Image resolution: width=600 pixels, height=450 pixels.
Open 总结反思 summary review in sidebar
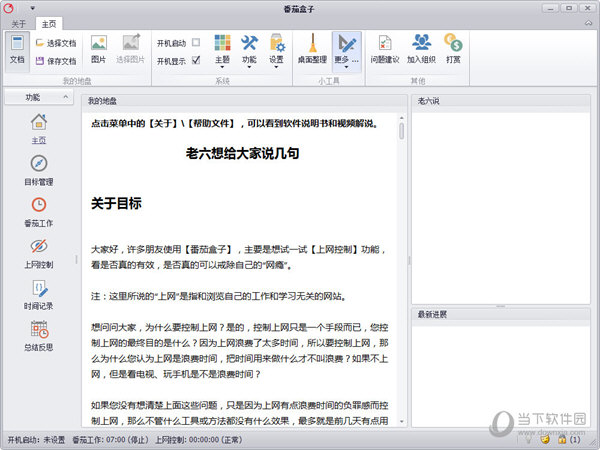coord(39,336)
